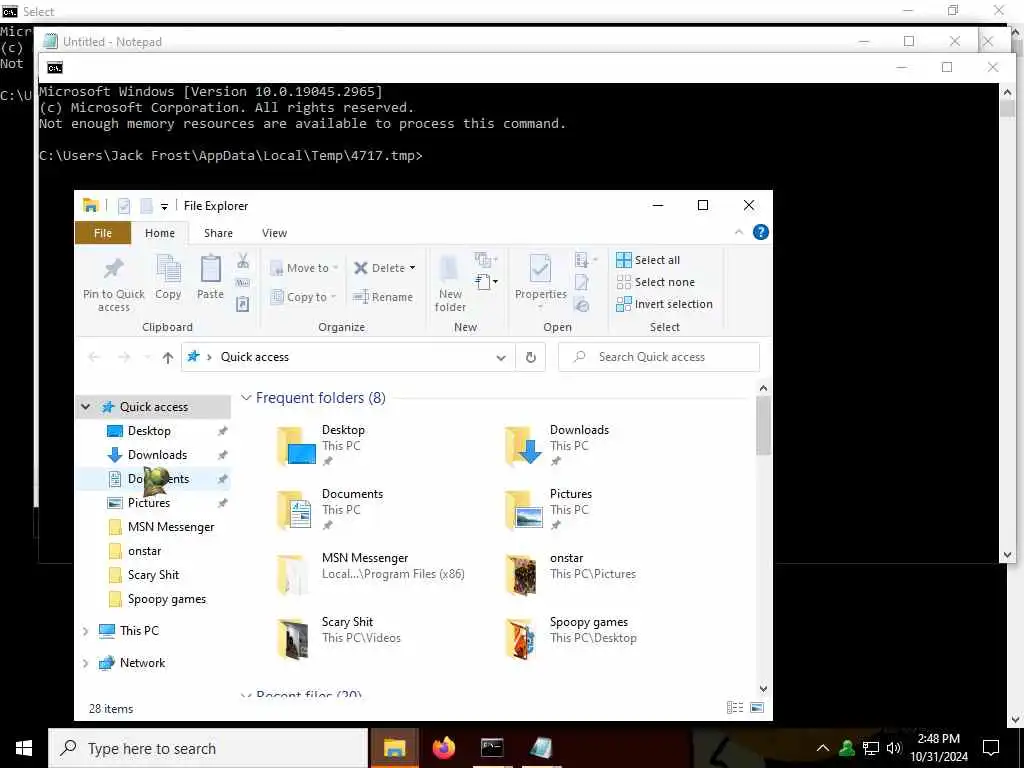Click the Command Prompt taskbar icon
The width and height of the screenshot is (1024, 768).
tap(492, 748)
